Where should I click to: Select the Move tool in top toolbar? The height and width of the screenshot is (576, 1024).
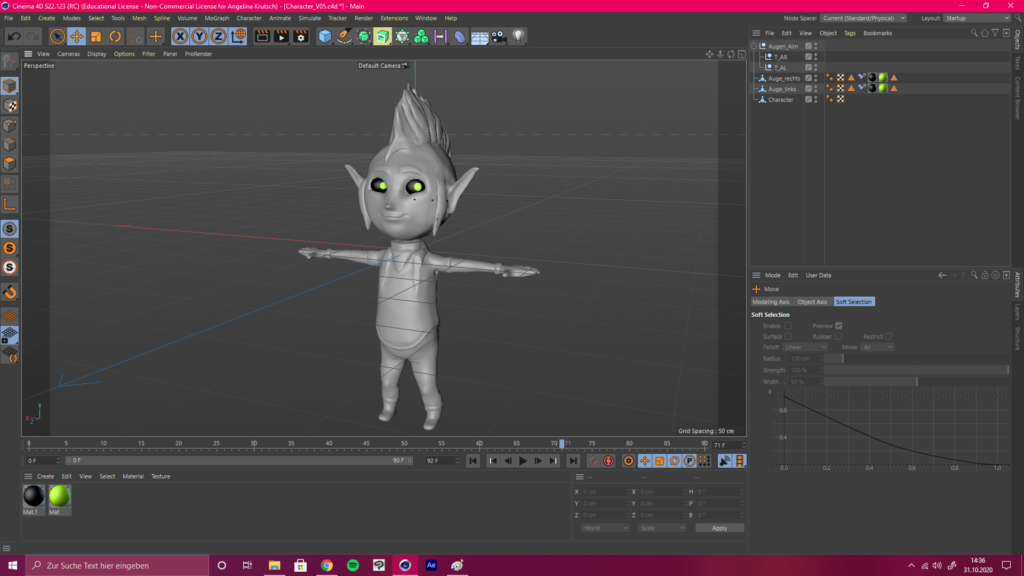pyautogui.click(x=76, y=37)
